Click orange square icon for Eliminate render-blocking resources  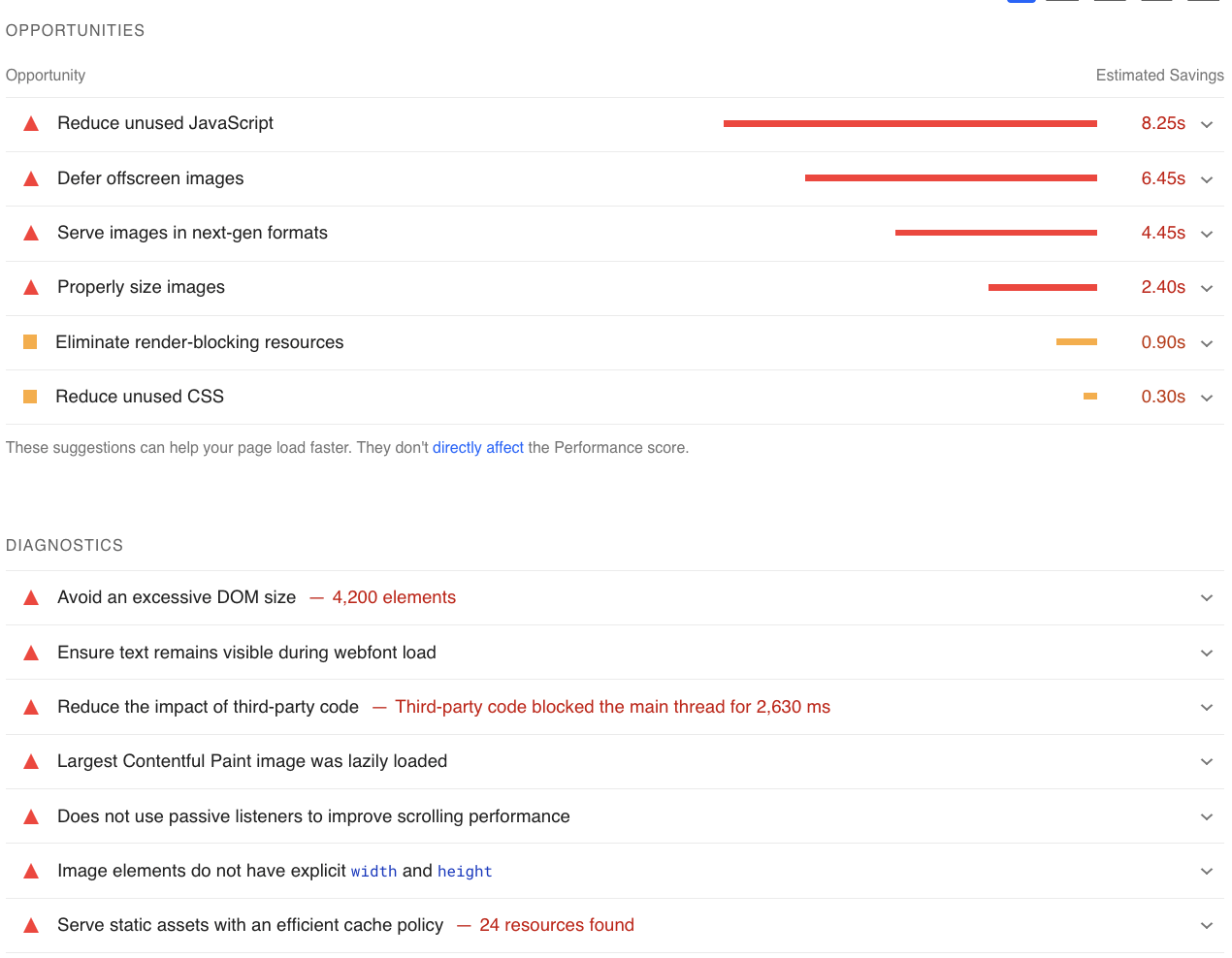pos(30,342)
